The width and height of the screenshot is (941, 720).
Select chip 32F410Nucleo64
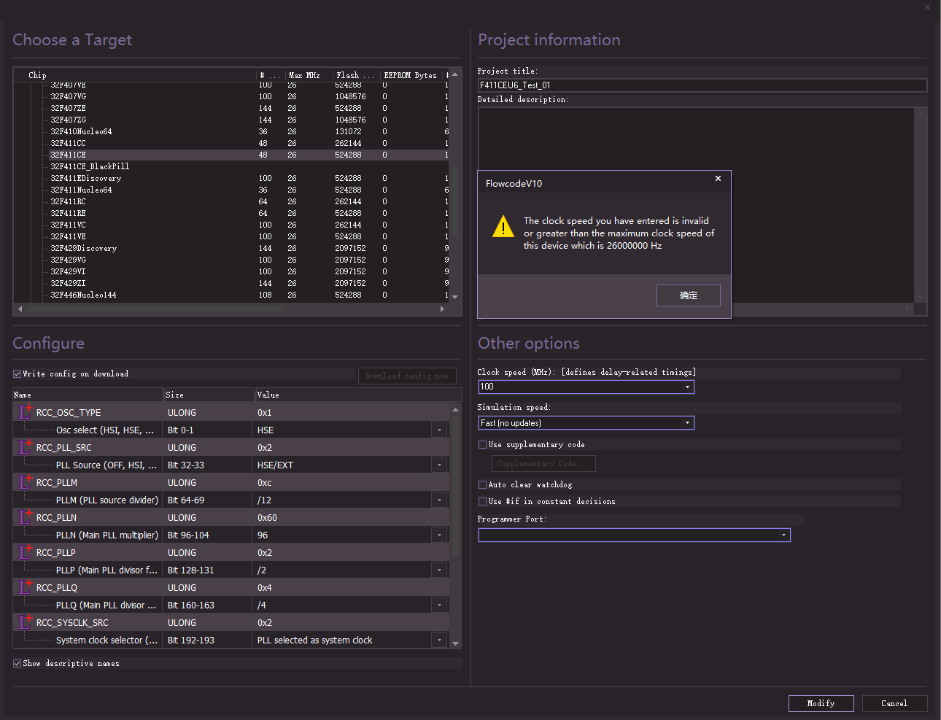coord(81,131)
